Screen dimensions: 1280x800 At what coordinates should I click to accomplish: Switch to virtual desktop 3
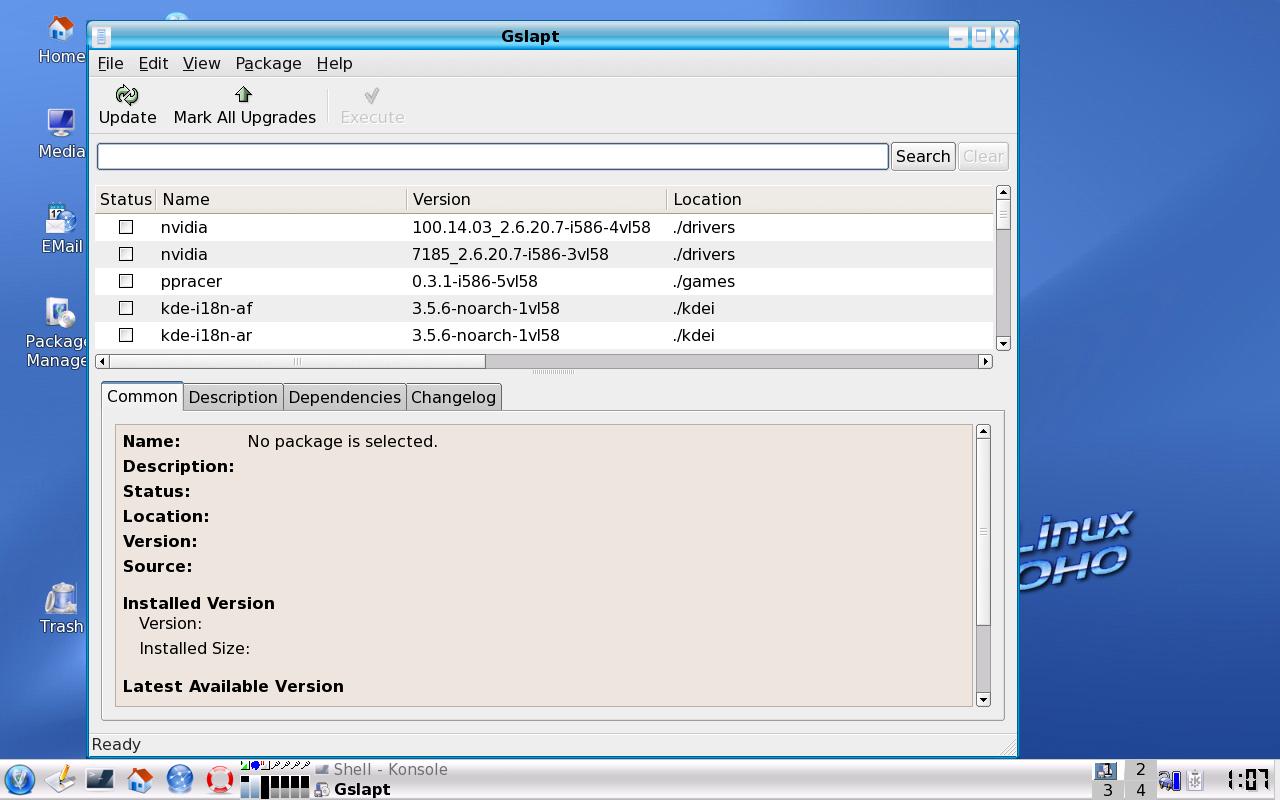(1107, 790)
